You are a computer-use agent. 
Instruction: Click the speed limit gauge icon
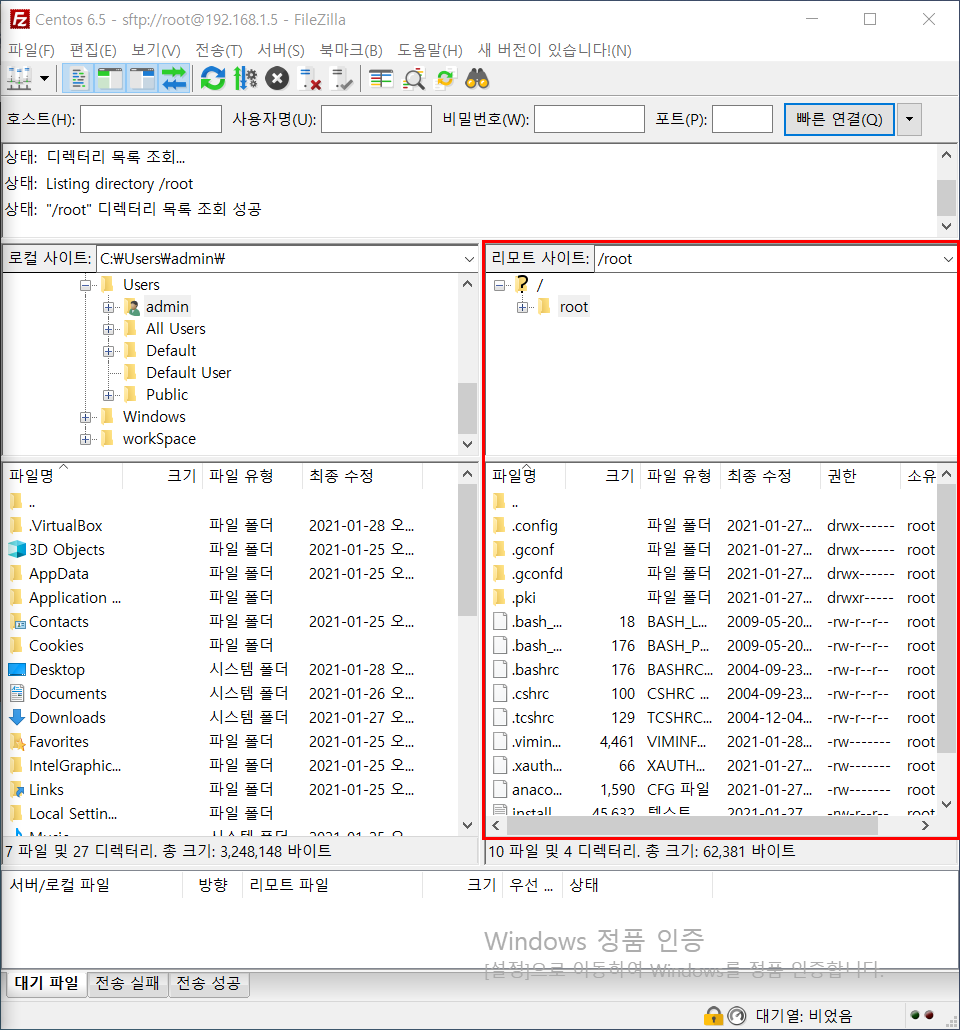tap(737, 1016)
